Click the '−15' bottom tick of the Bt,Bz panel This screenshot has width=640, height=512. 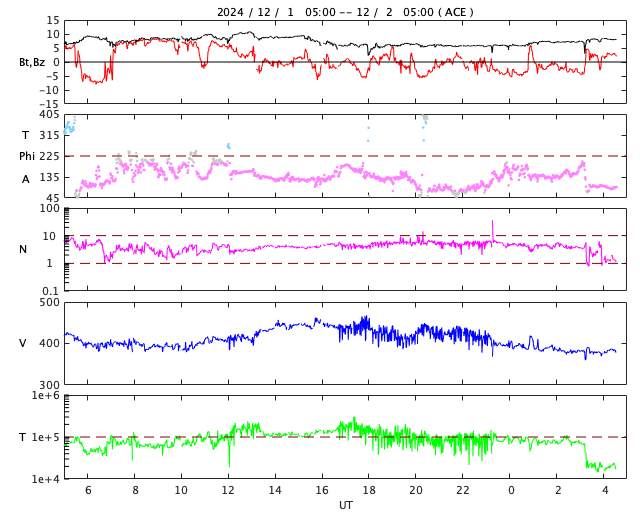49,104
